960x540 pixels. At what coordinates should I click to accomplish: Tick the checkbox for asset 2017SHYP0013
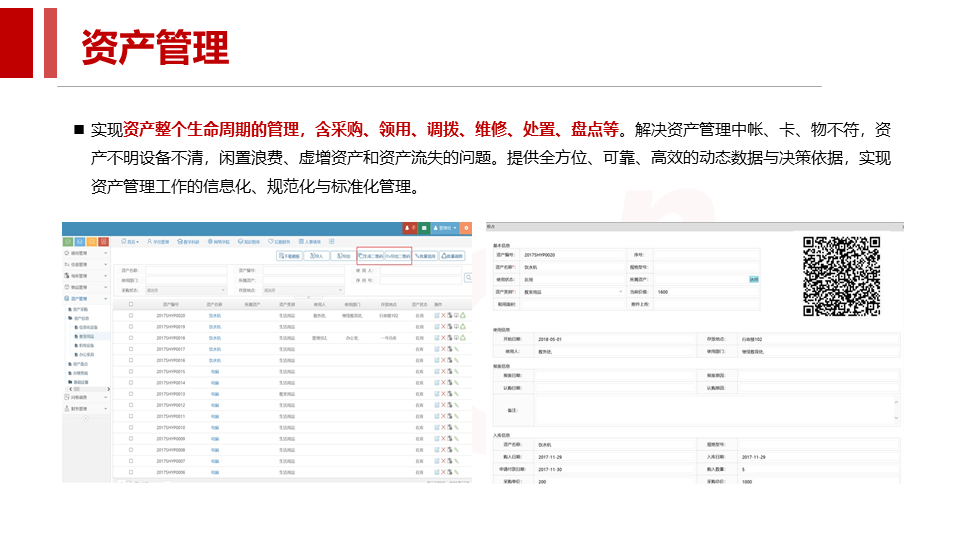tap(131, 394)
